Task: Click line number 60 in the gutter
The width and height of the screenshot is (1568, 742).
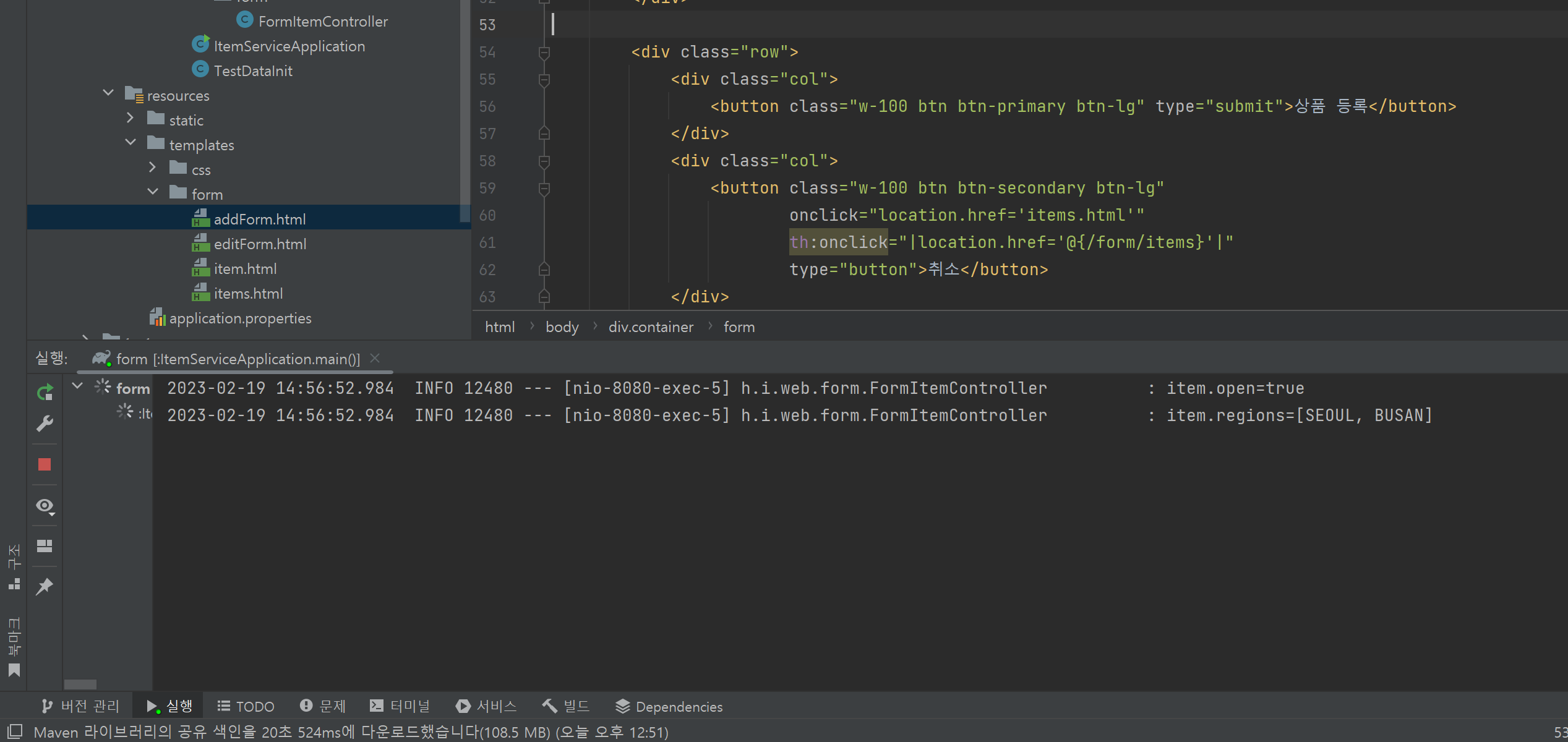Action: tap(487, 216)
